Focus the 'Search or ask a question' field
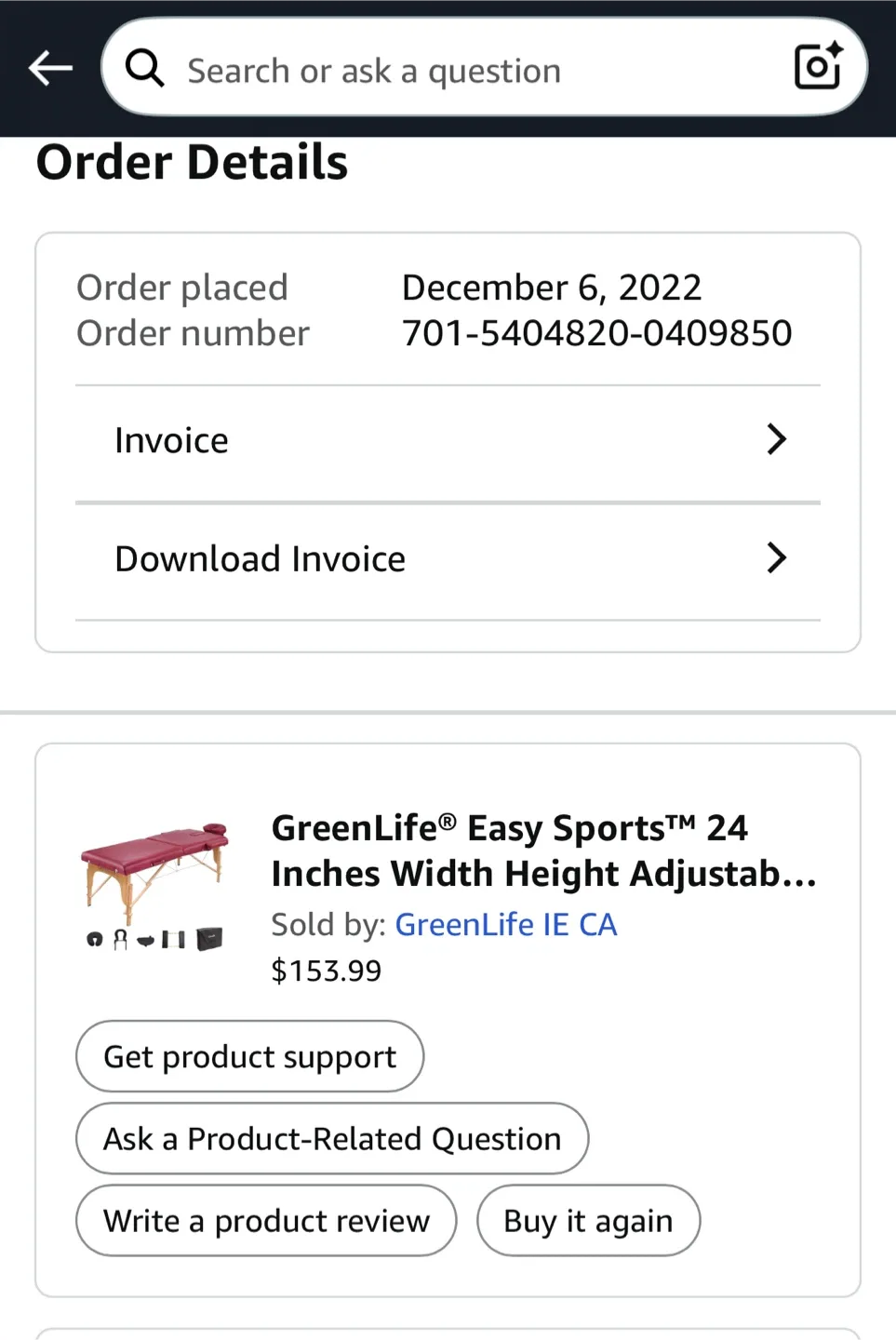Viewport: 896px width, 1340px height. tap(465, 71)
